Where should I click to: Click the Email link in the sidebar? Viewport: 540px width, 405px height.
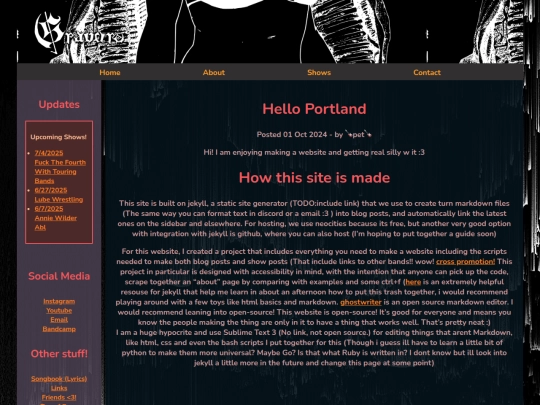click(59, 320)
